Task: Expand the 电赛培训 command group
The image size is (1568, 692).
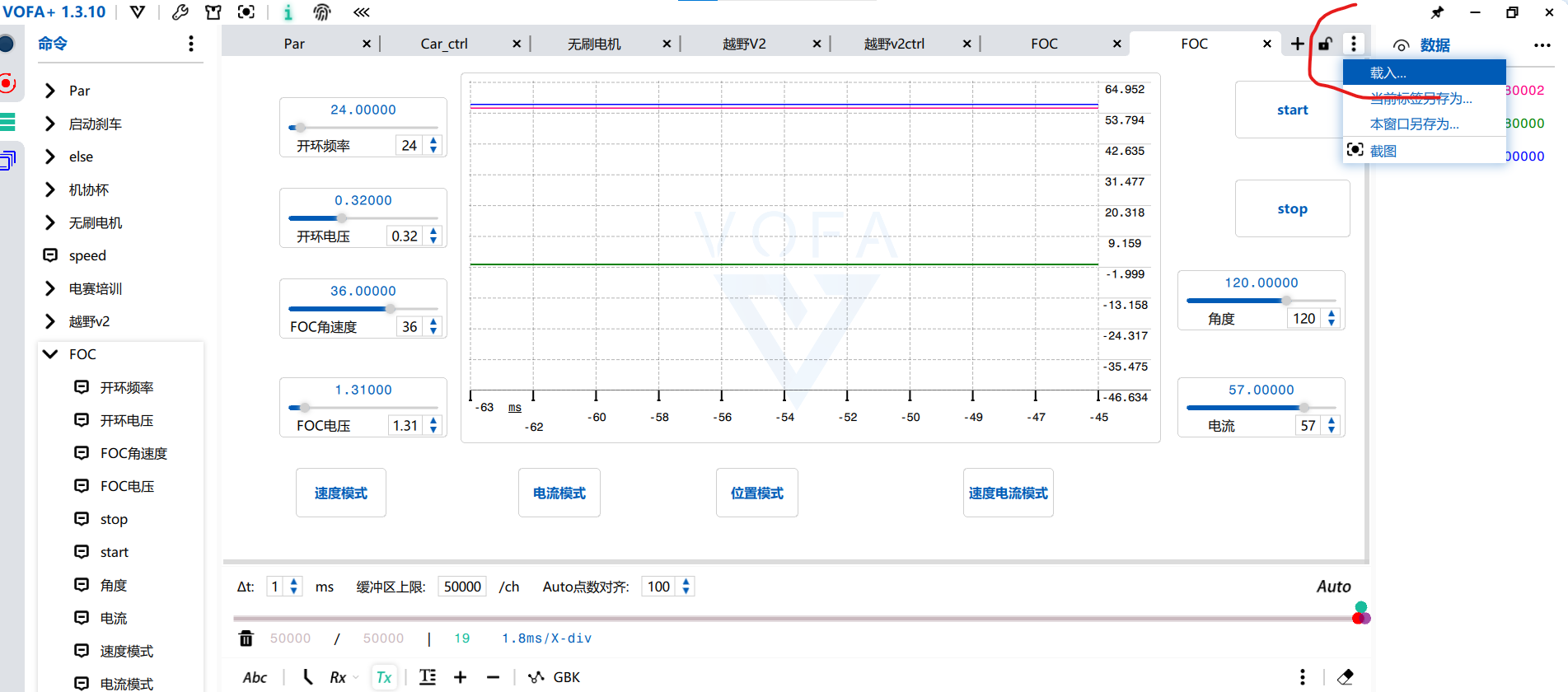Action: (50, 288)
